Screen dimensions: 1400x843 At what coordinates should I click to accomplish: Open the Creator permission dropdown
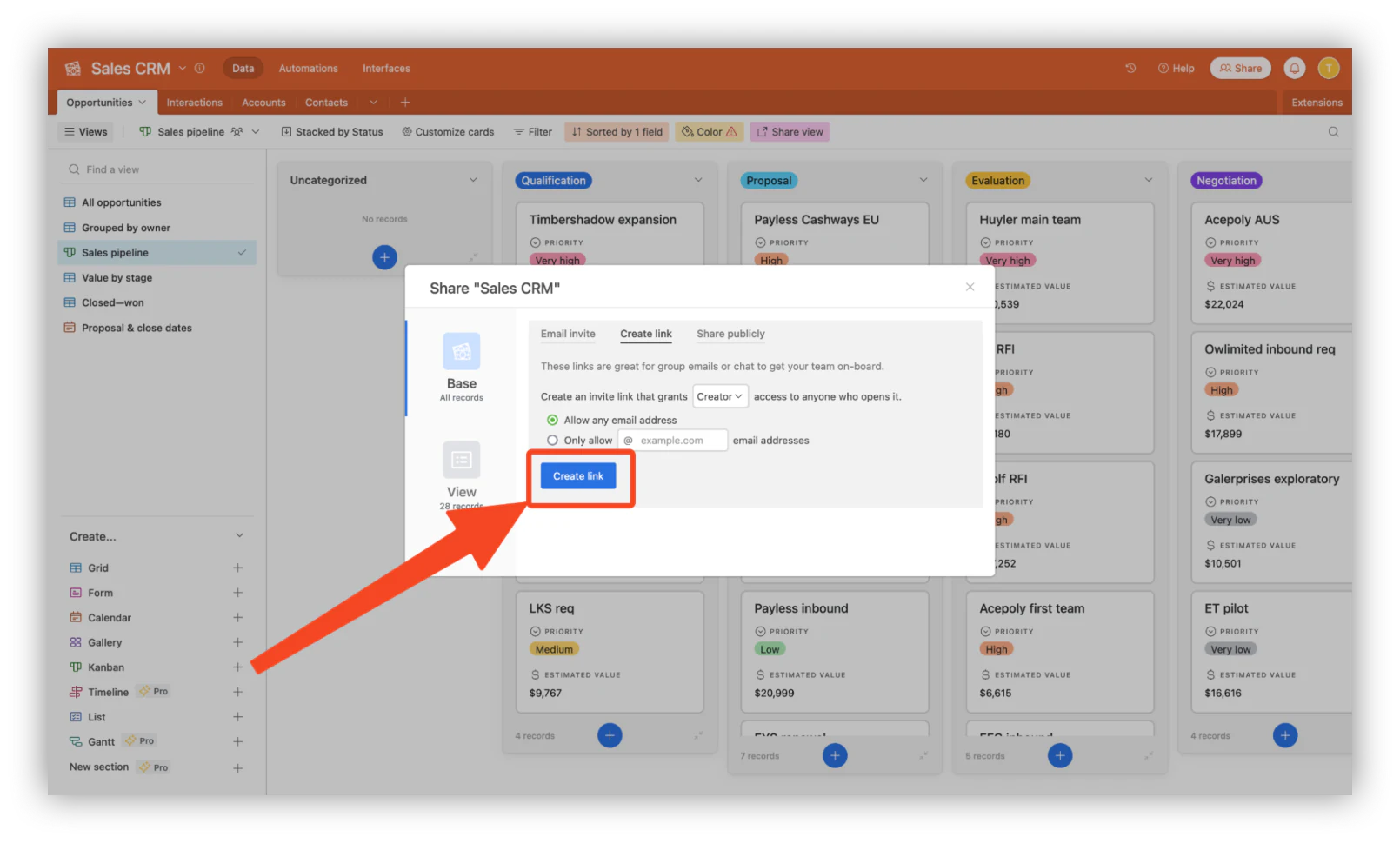[720, 396]
